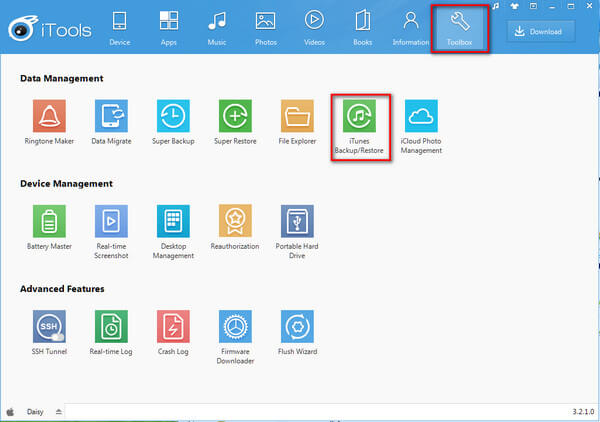Viewport: 600px width, 422px height.
Task: Go to the Photos tab
Action: pyautogui.click(x=265, y=28)
